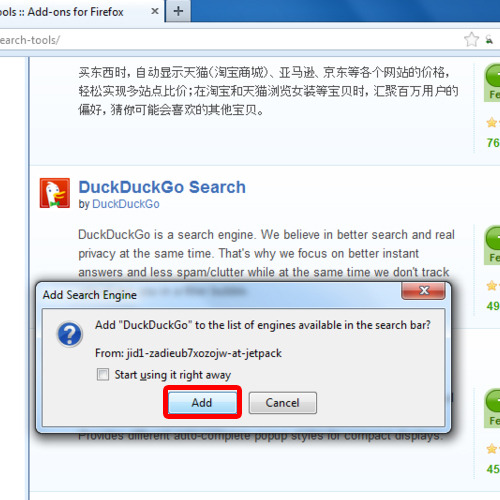Close the Add-ons for Firefox tab
Viewport: 500px width, 500px height.
pos(155,11)
